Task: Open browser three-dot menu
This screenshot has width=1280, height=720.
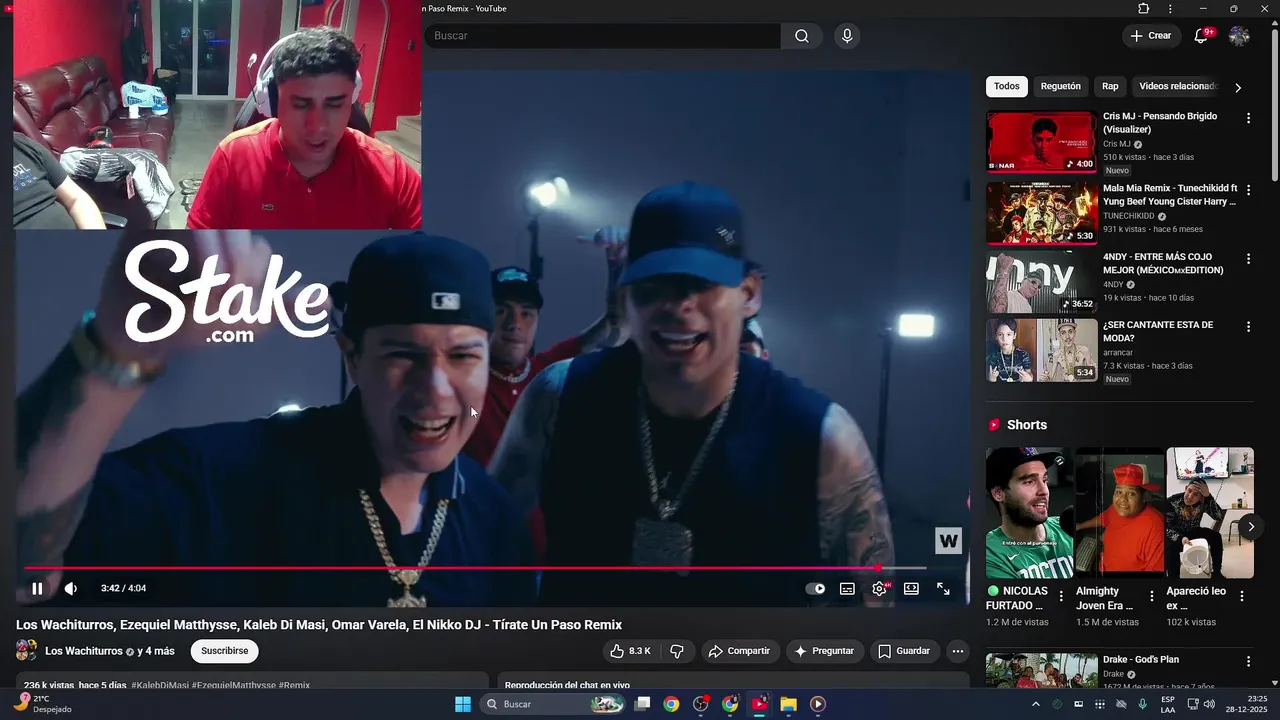Action: [1170, 9]
